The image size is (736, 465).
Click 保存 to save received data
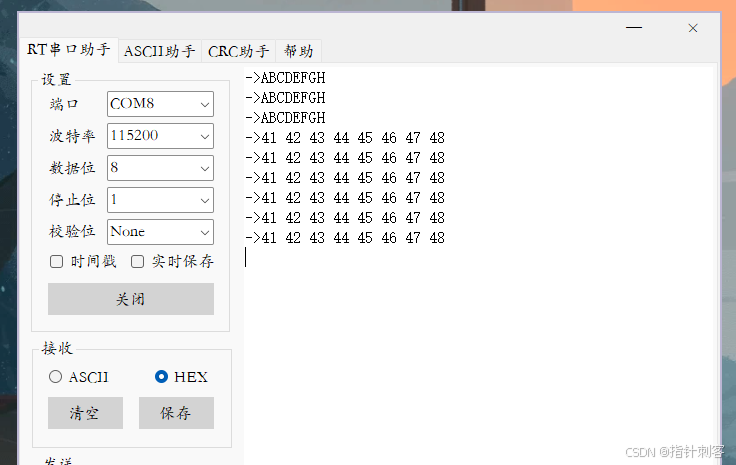(x=176, y=413)
